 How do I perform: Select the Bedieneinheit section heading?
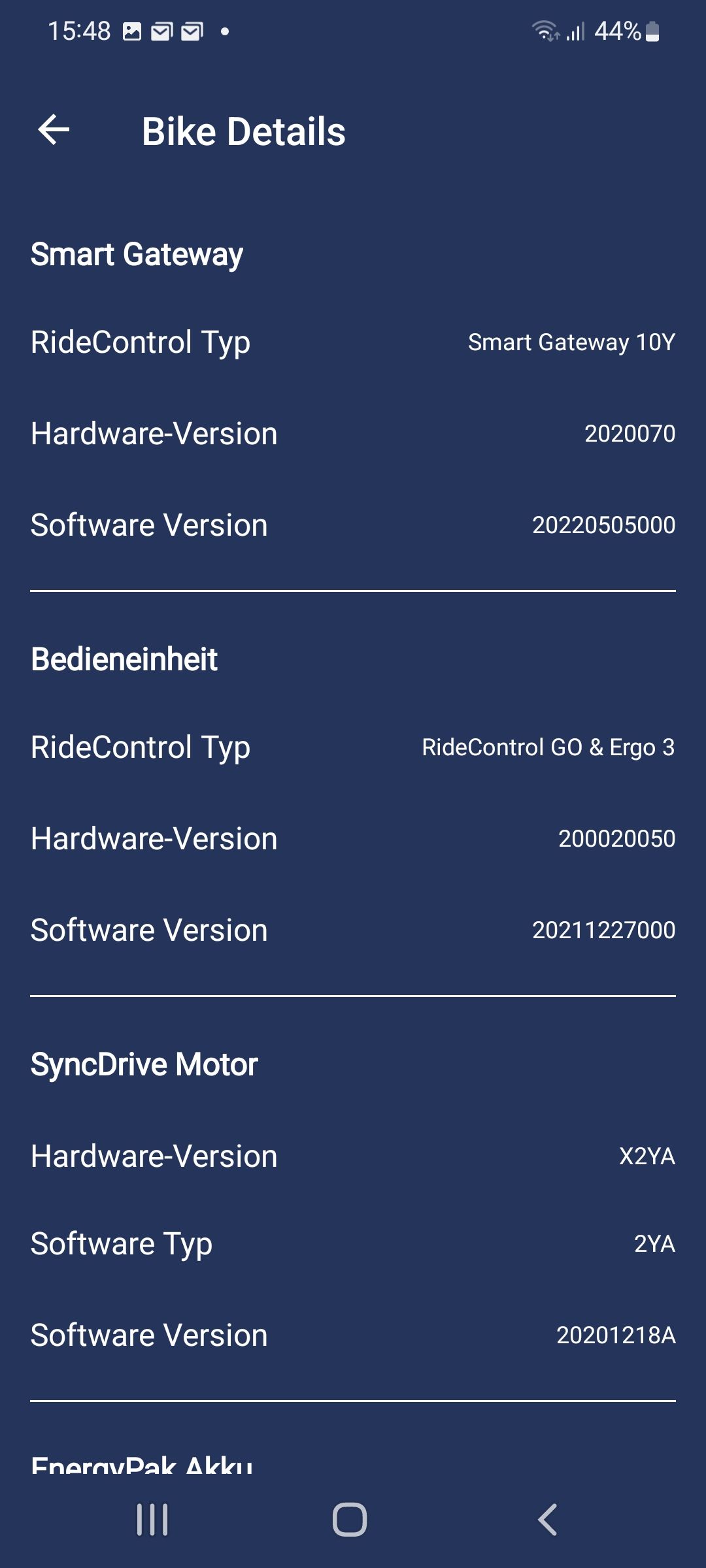[124, 659]
